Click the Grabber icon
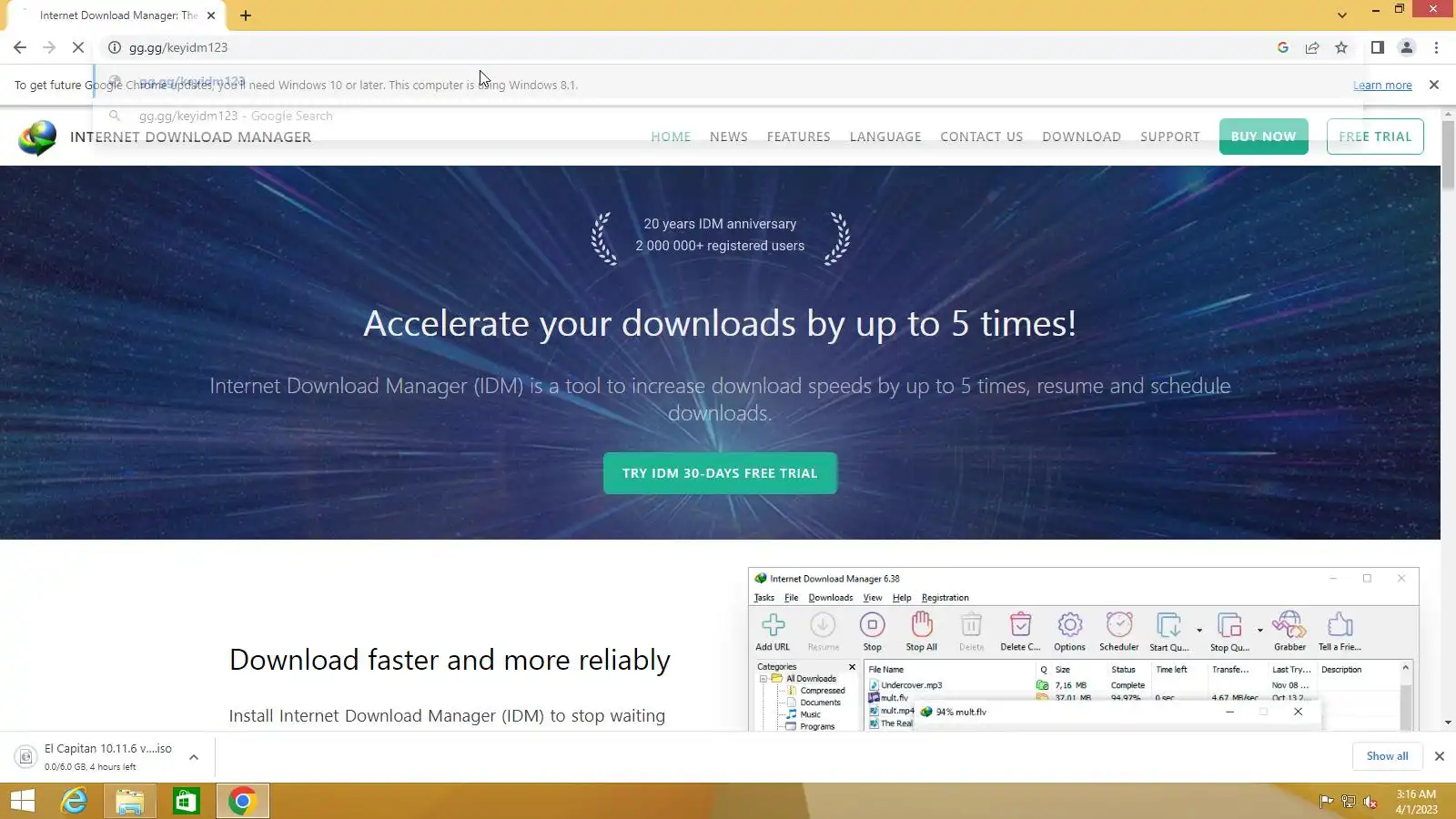The height and width of the screenshot is (819, 1456). tap(1289, 631)
